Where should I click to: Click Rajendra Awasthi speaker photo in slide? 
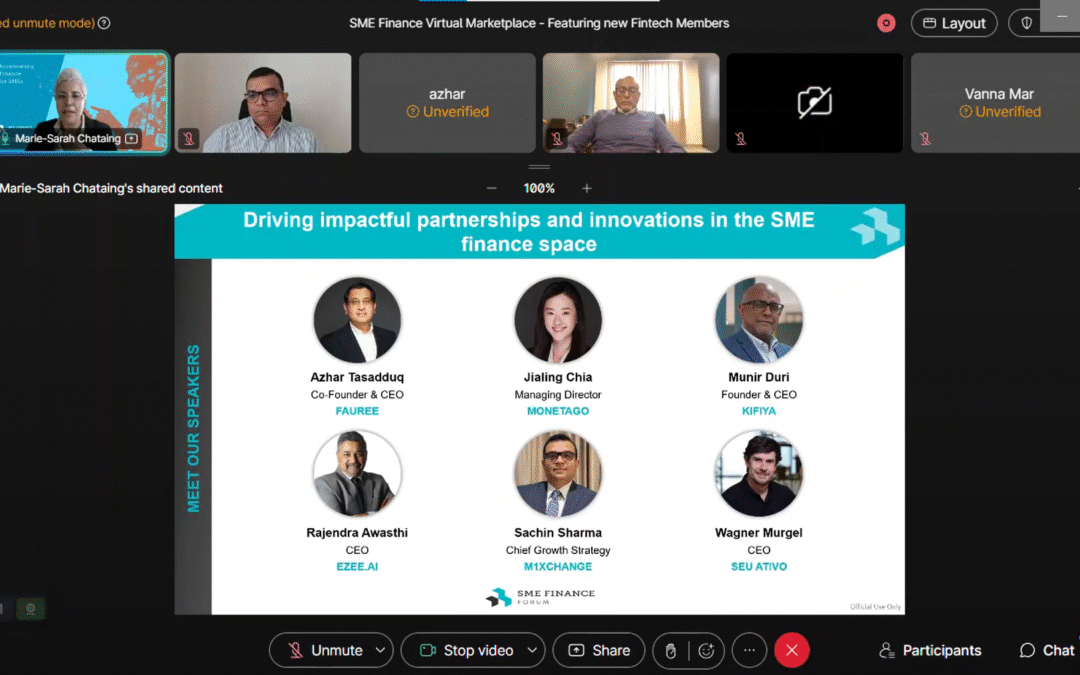click(357, 474)
